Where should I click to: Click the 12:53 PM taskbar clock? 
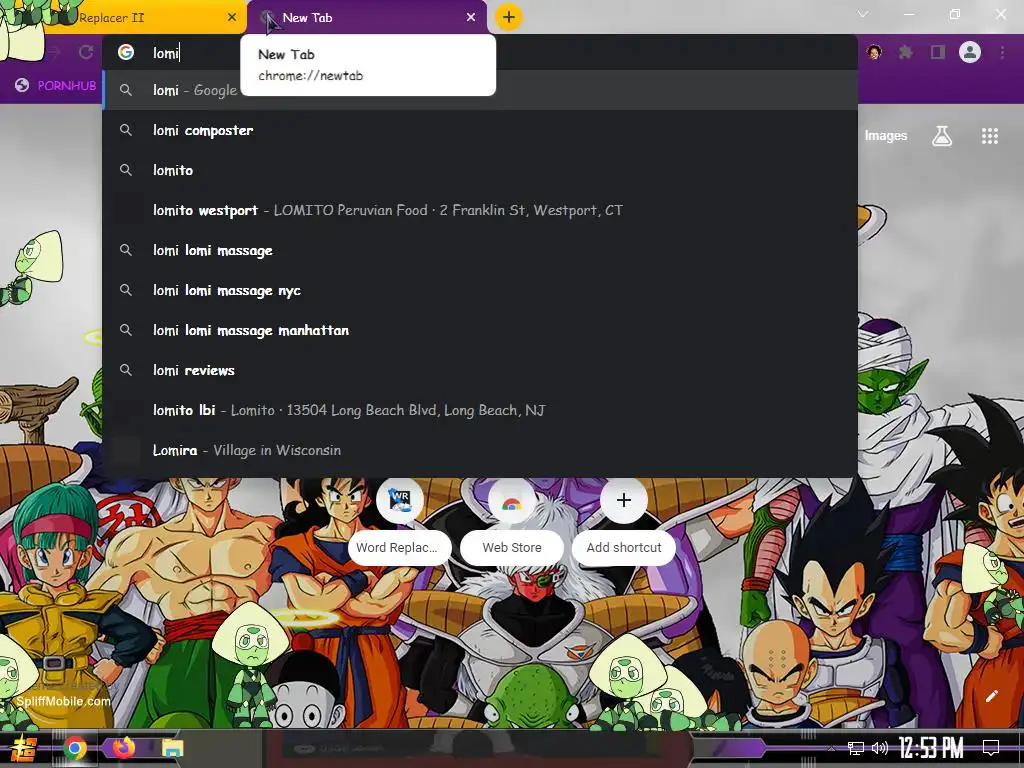(x=931, y=748)
